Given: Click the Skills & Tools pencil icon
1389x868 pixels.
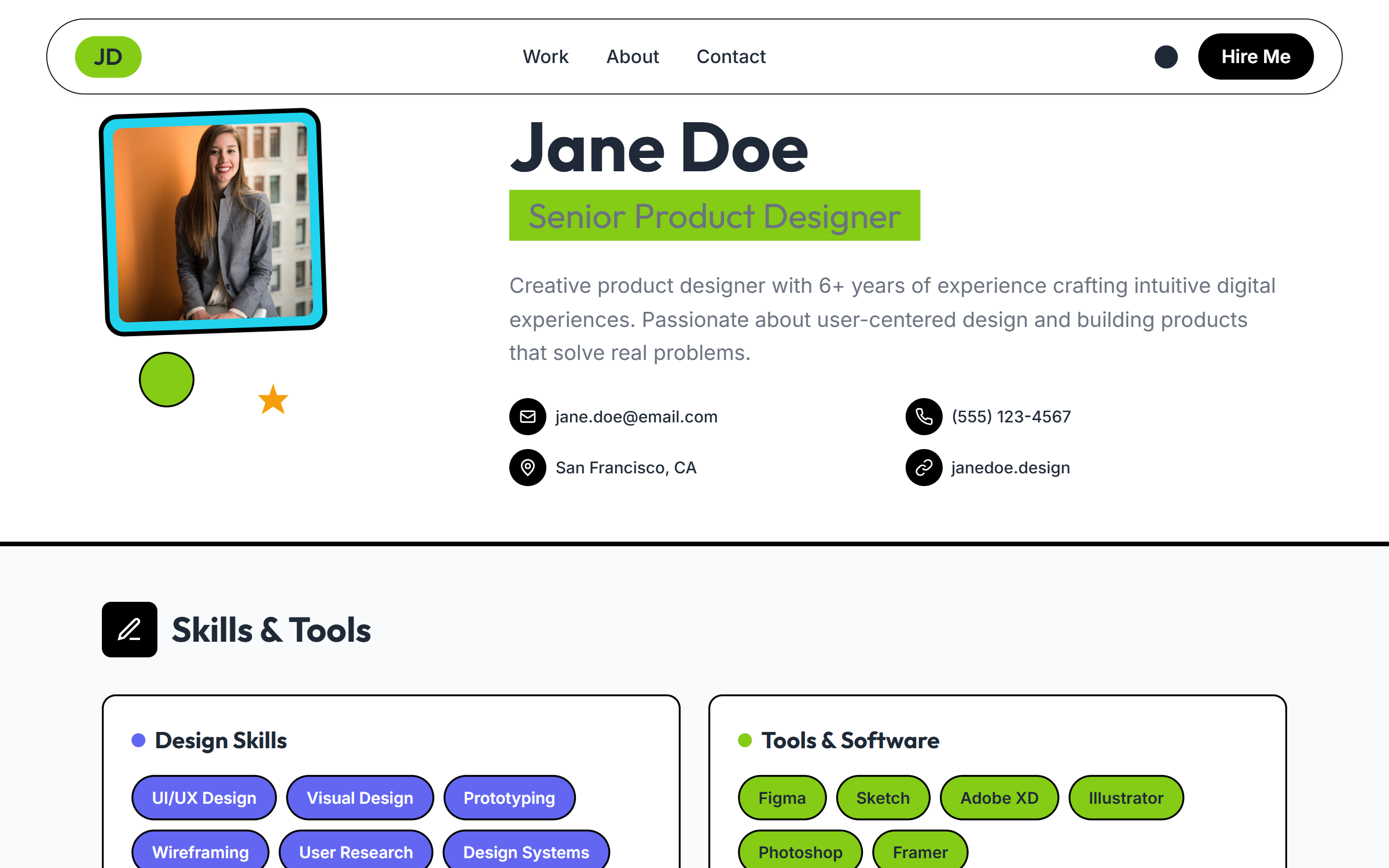Looking at the screenshot, I should (x=129, y=630).
